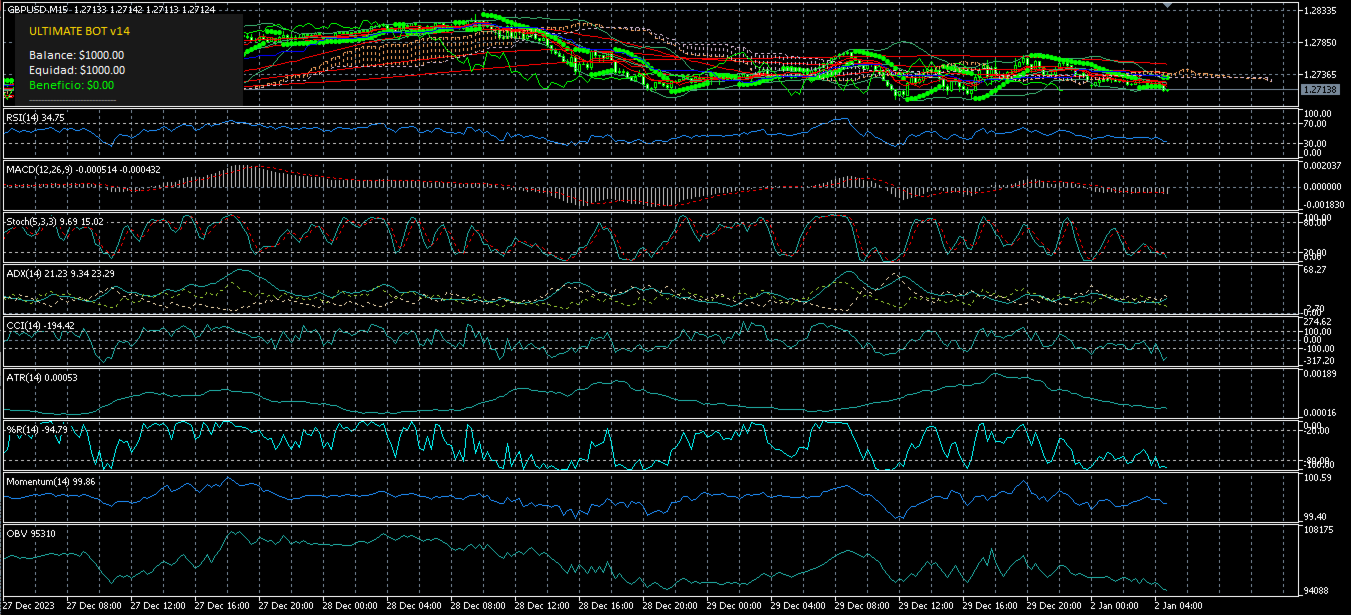Click the ATR scale value 0.00016
Screen dimensions: 1351x615
[x=1321, y=412]
